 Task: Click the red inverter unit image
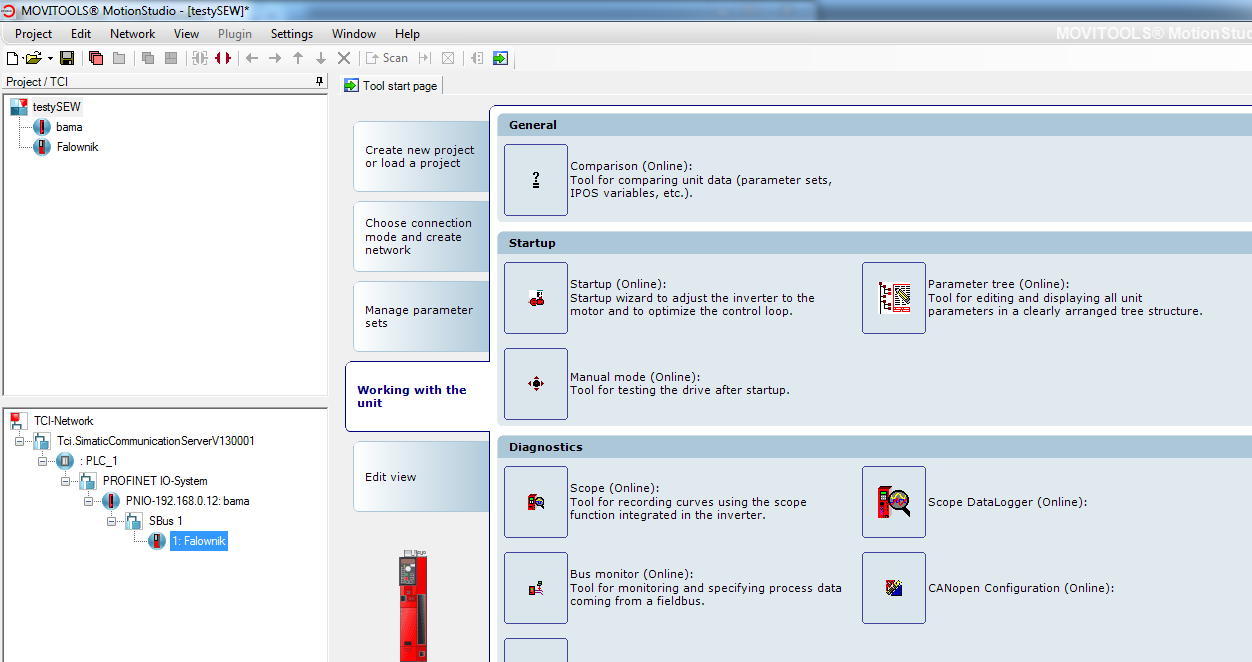[x=414, y=605]
